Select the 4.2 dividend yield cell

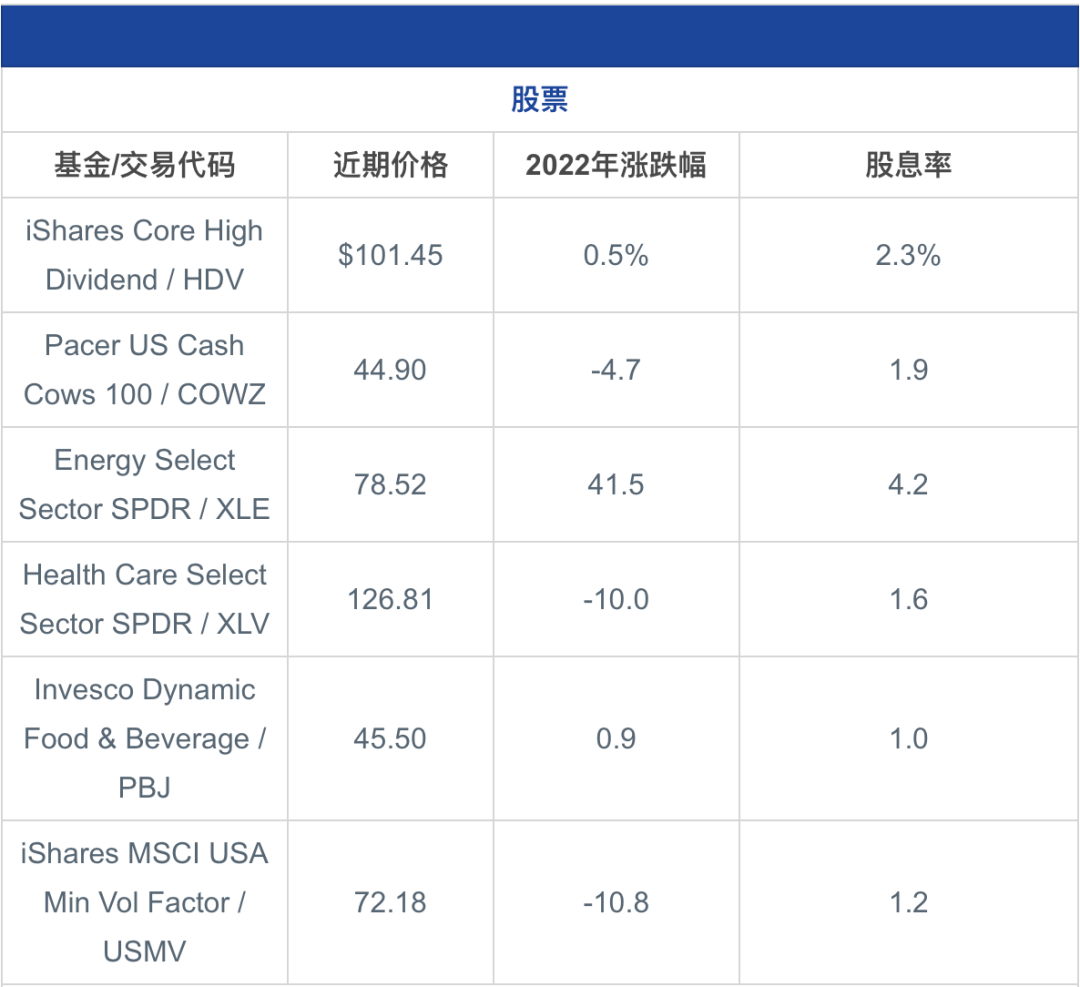click(908, 485)
